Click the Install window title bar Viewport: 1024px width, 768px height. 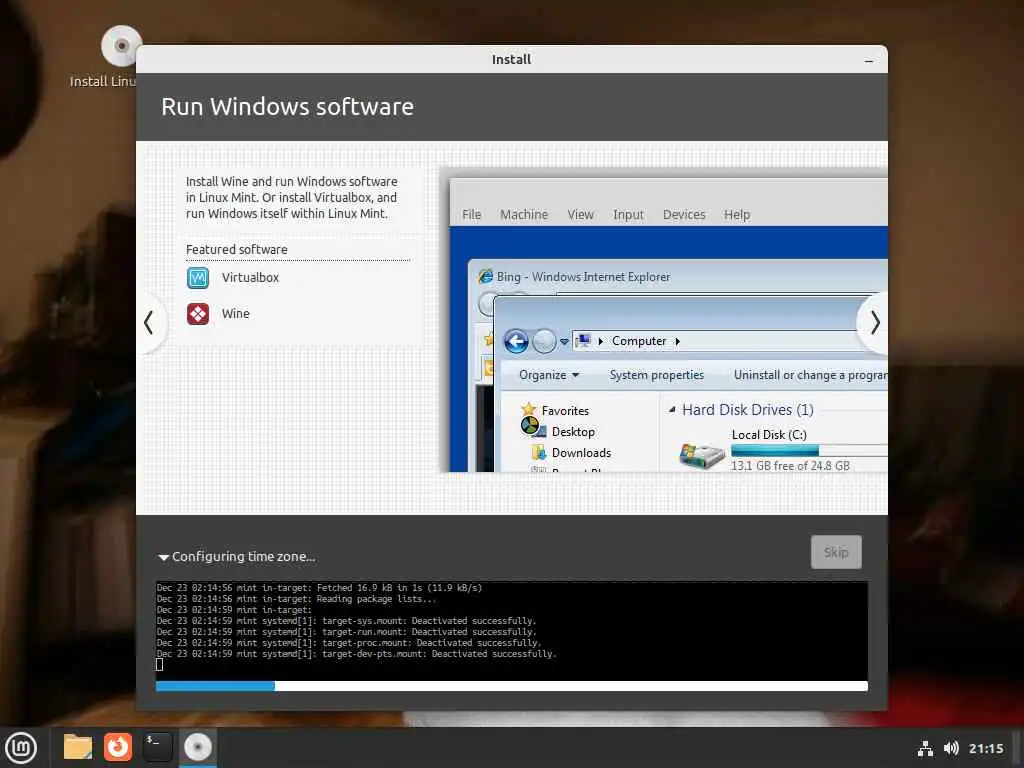coord(512,59)
